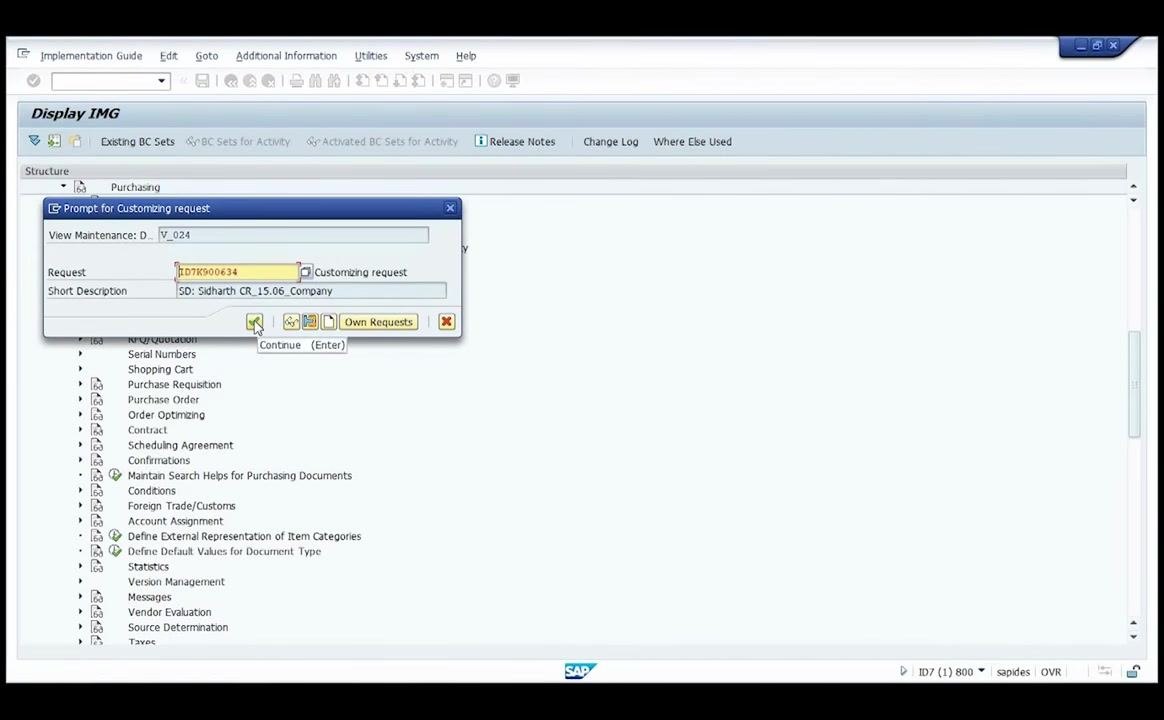Expand the Vendor Evaluation node

point(80,612)
